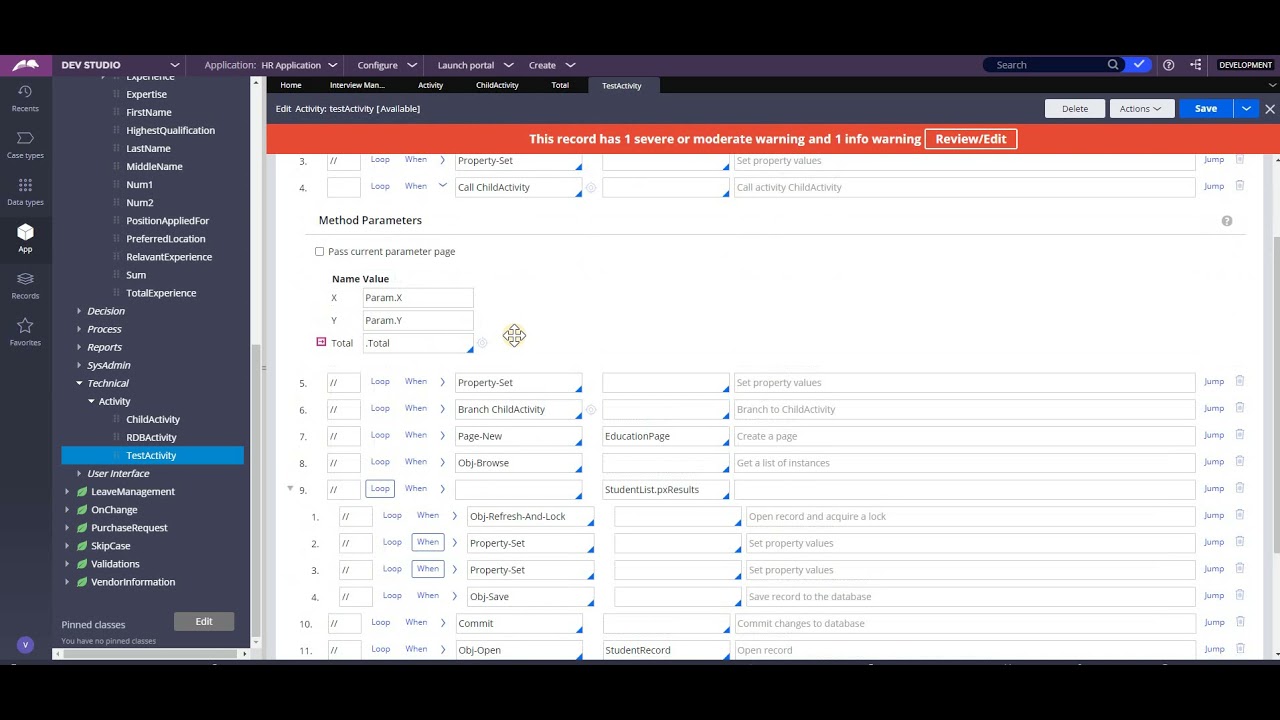Open the Save button's dropdown arrow

pos(1246,108)
